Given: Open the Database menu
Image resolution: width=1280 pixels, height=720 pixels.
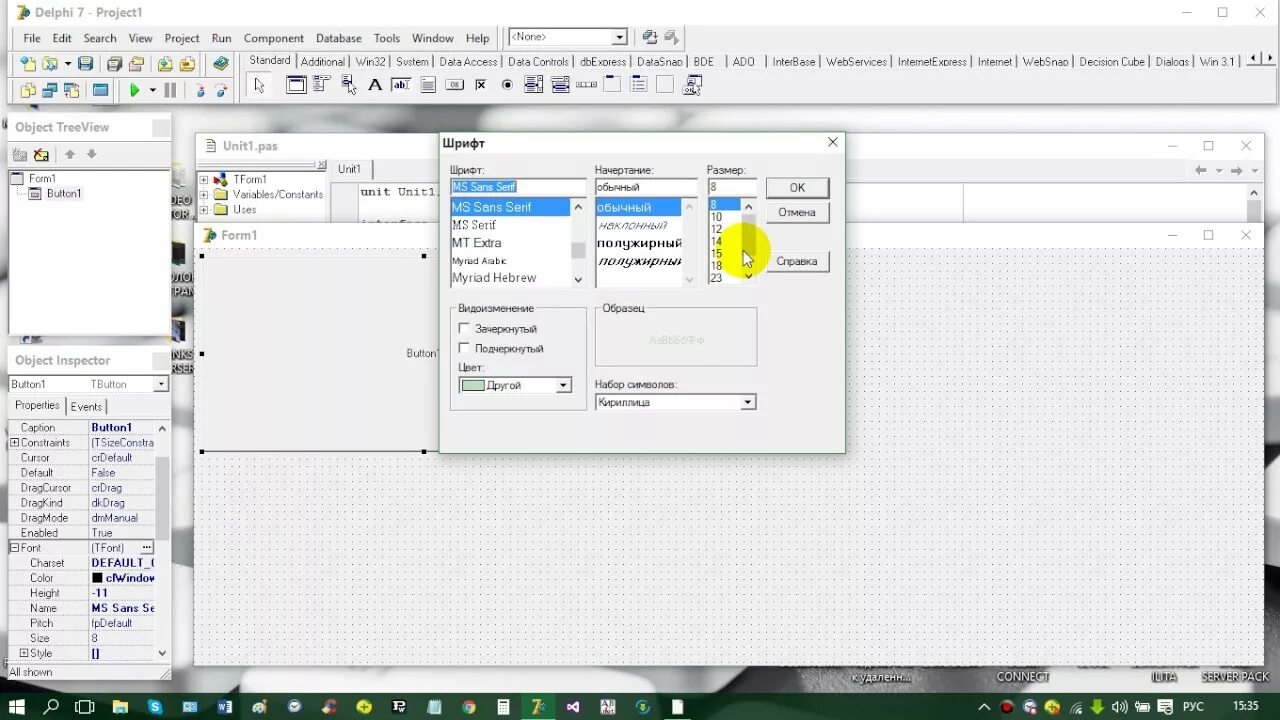Looking at the screenshot, I should (x=339, y=38).
